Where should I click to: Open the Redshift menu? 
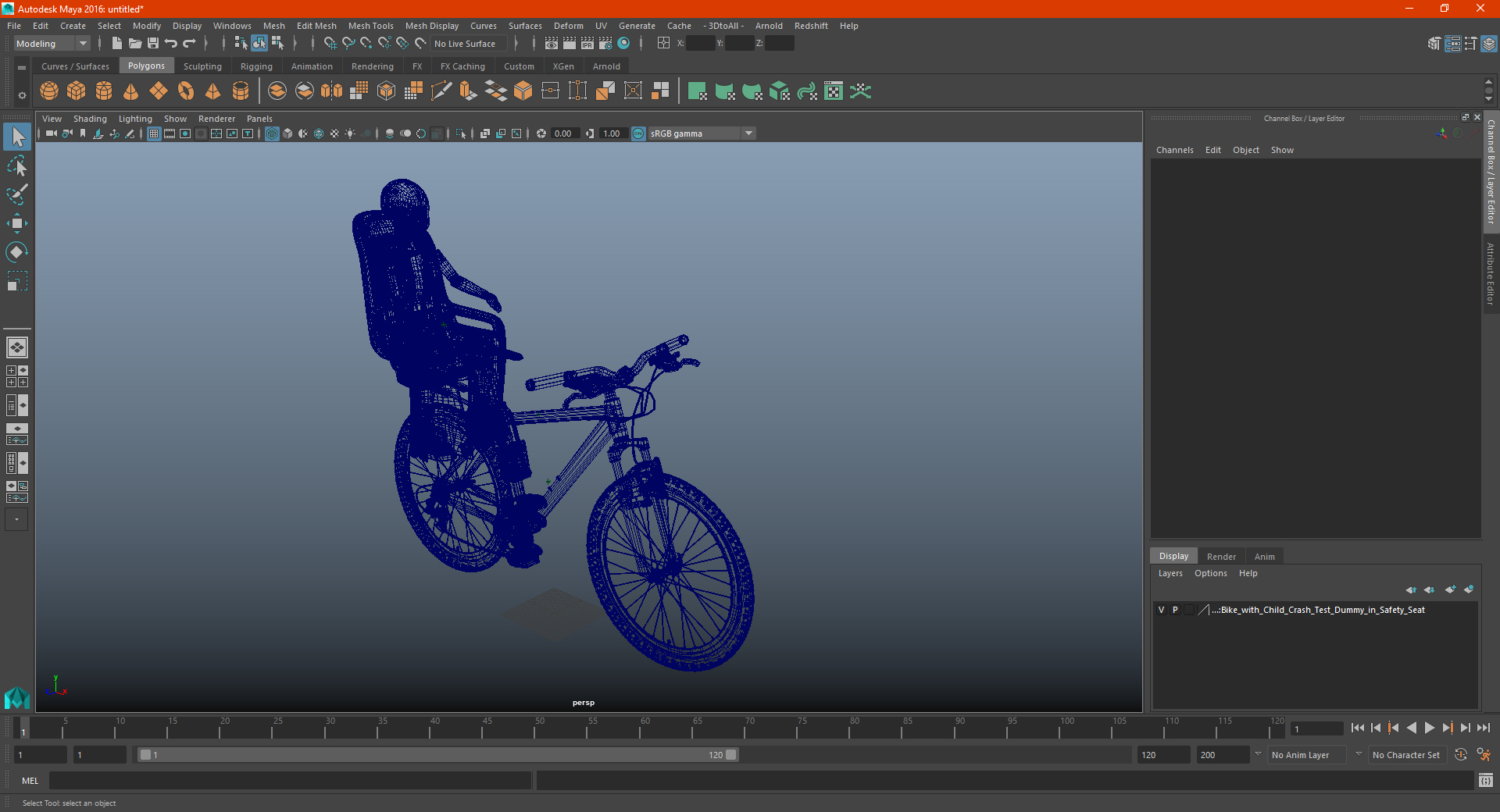tap(811, 26)
